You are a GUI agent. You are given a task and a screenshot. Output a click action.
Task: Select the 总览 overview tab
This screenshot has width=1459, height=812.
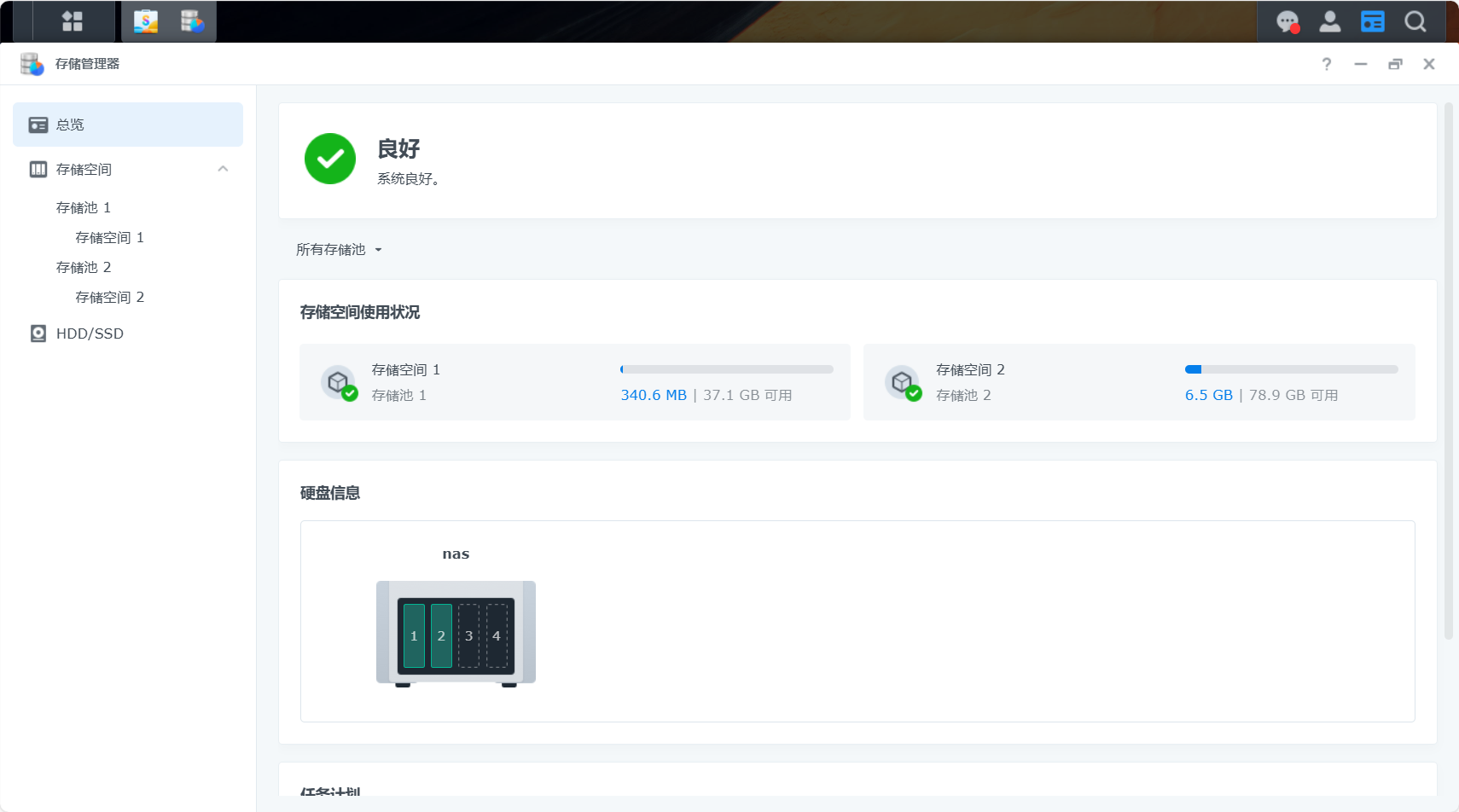pos(128,125)
